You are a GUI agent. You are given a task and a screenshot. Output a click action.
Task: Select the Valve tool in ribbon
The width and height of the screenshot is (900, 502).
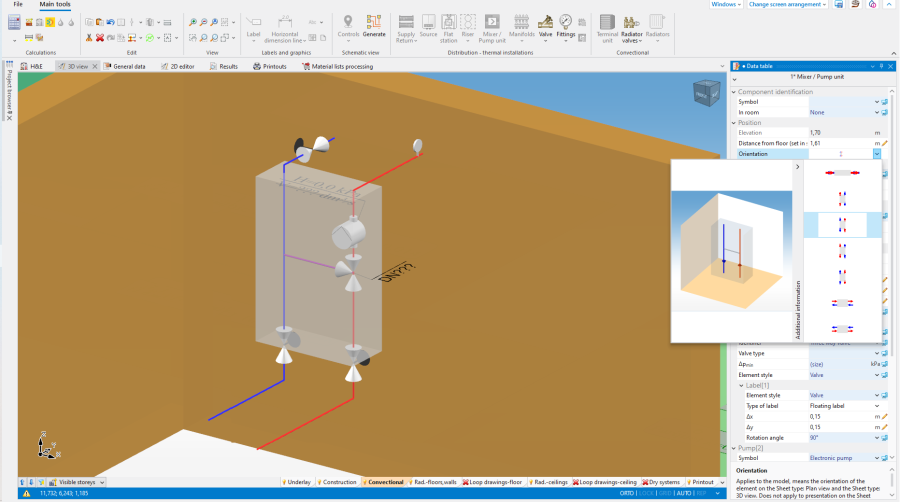545,28
